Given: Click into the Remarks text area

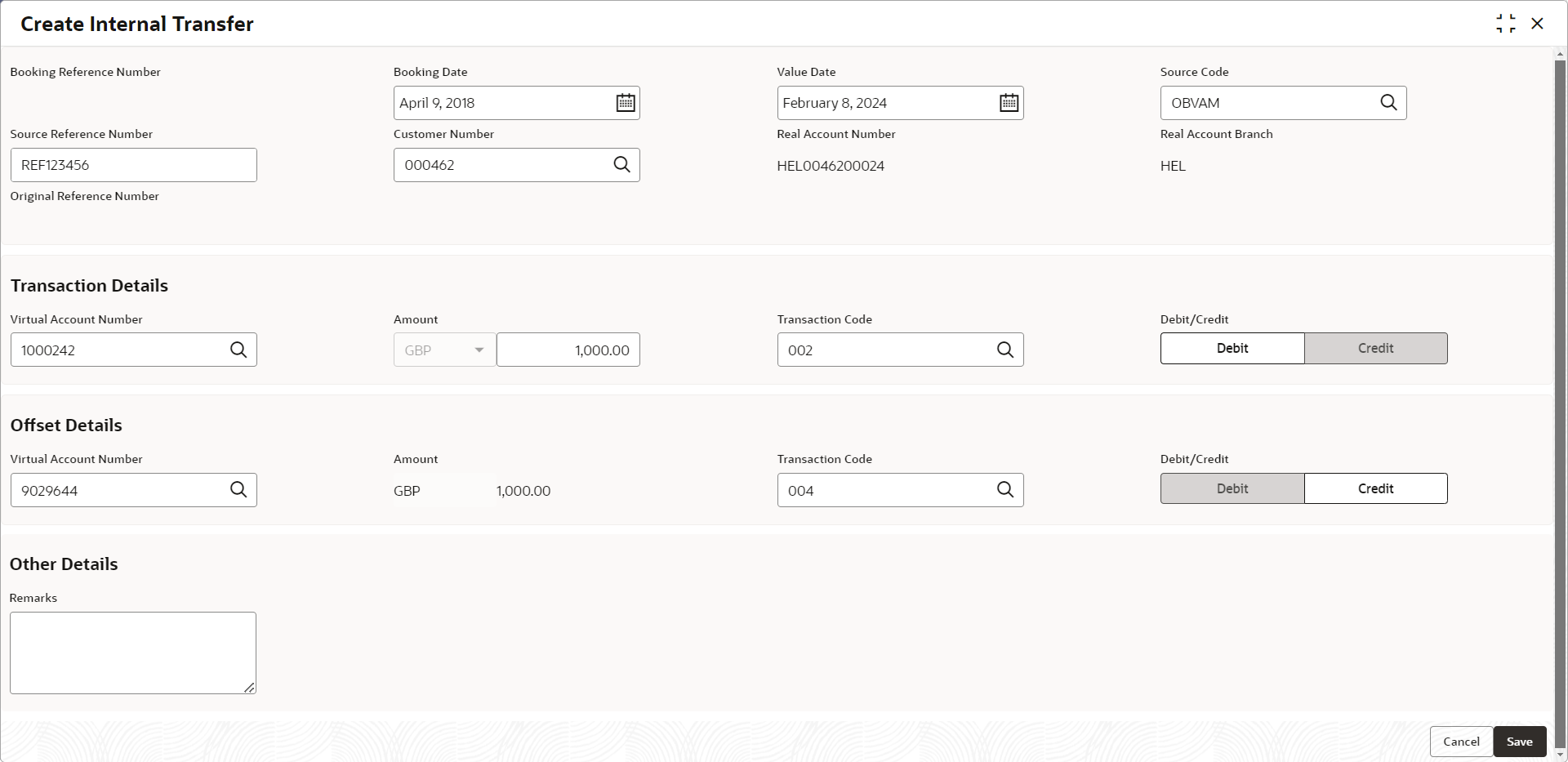Looking at the screenshot, I should (x=133, y=653).
